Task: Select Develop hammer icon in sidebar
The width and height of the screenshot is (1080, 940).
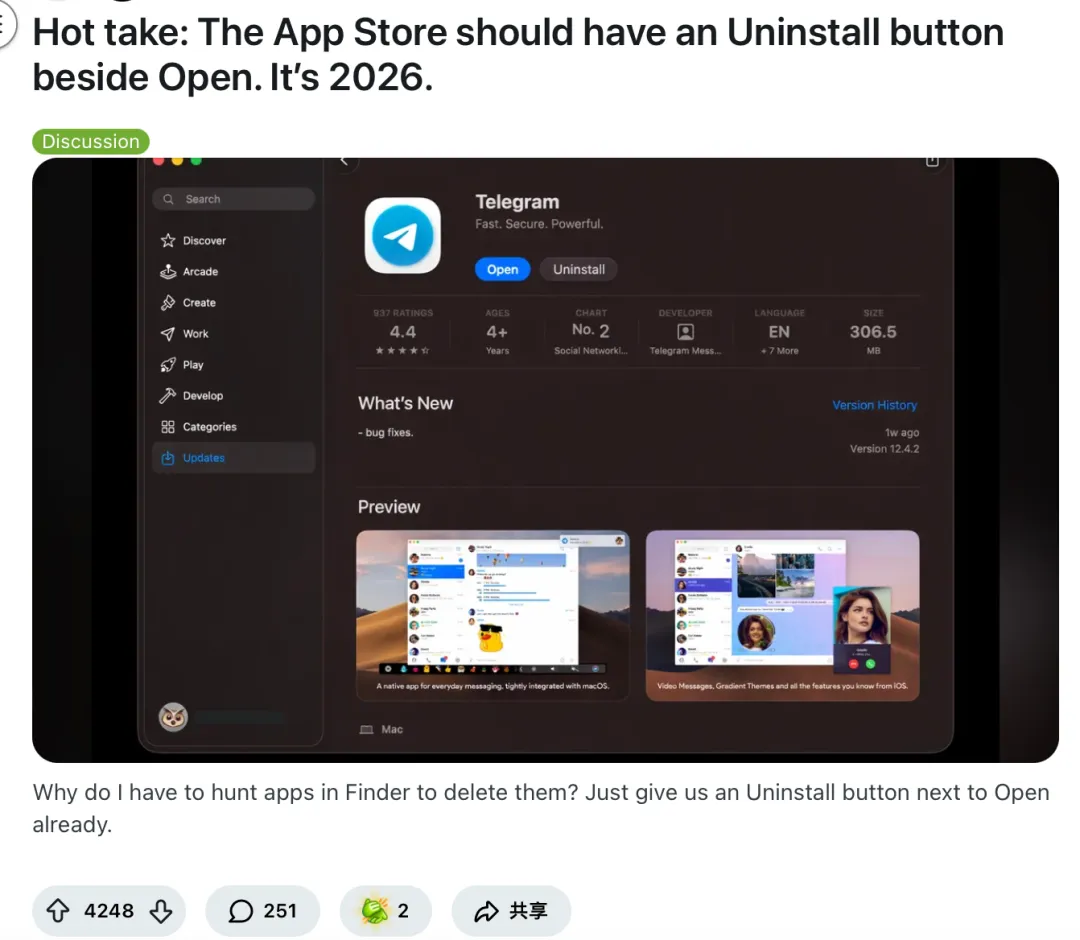Action: click(168, 395)
